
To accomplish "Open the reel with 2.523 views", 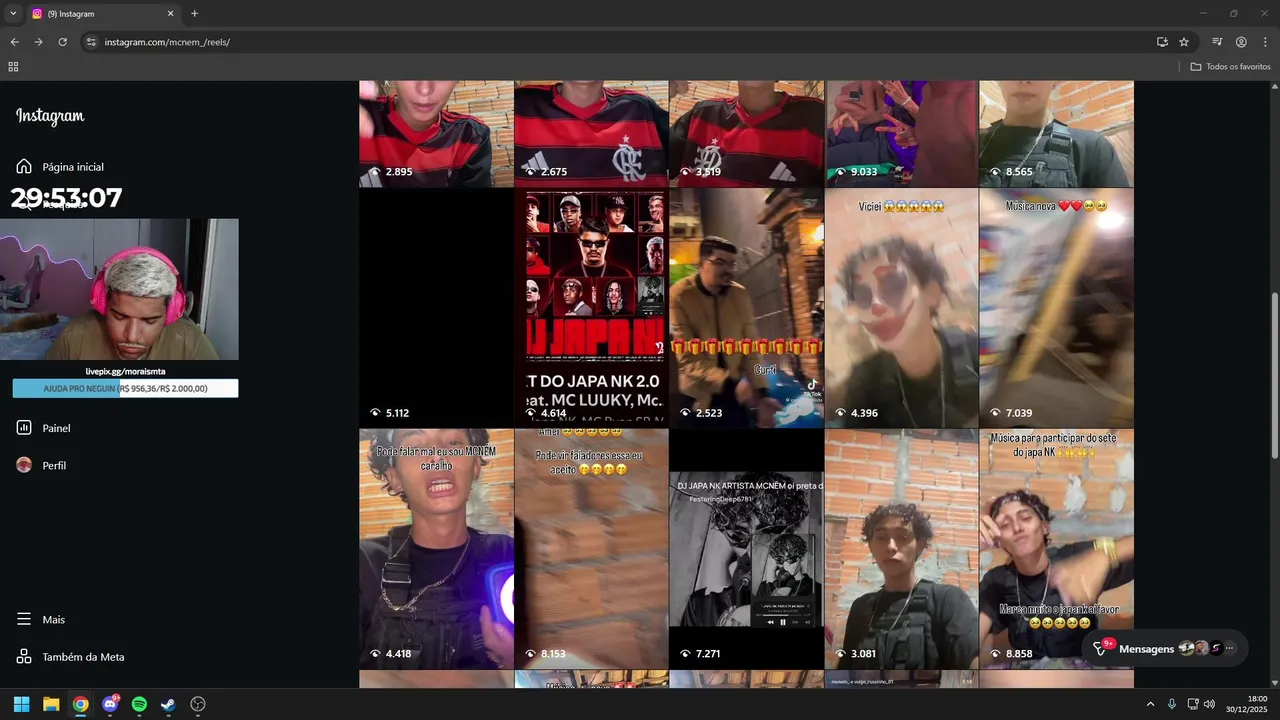I will coord(746,308).
